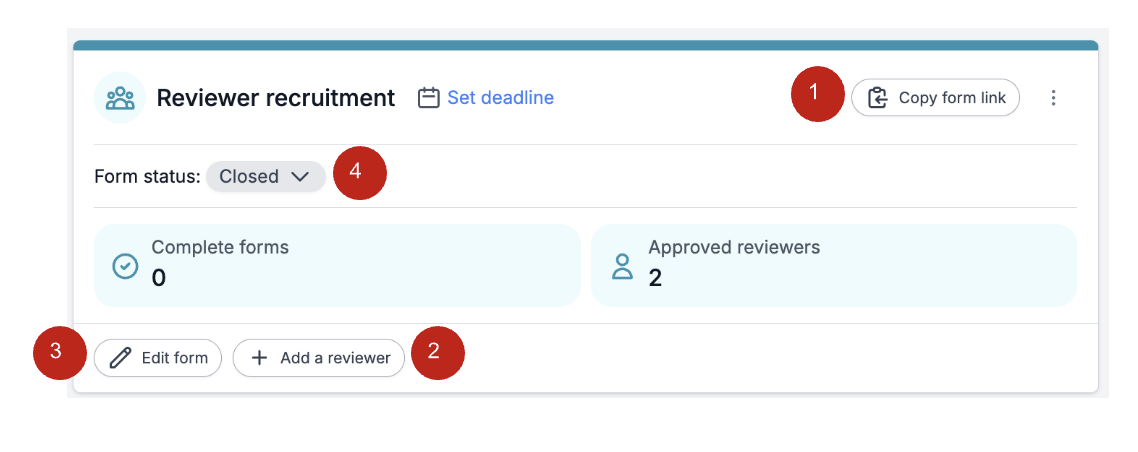
Task: Click the red annotation marker numbered 1
Action: pyautogui.click(x=818, y=94)
